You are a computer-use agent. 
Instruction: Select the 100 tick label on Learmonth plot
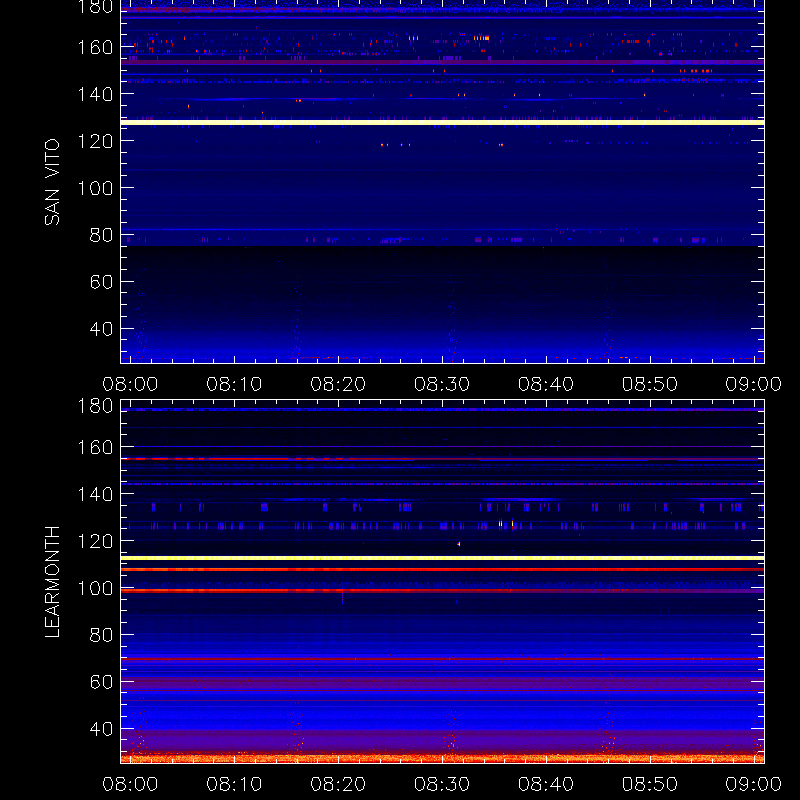click(95, 588)
